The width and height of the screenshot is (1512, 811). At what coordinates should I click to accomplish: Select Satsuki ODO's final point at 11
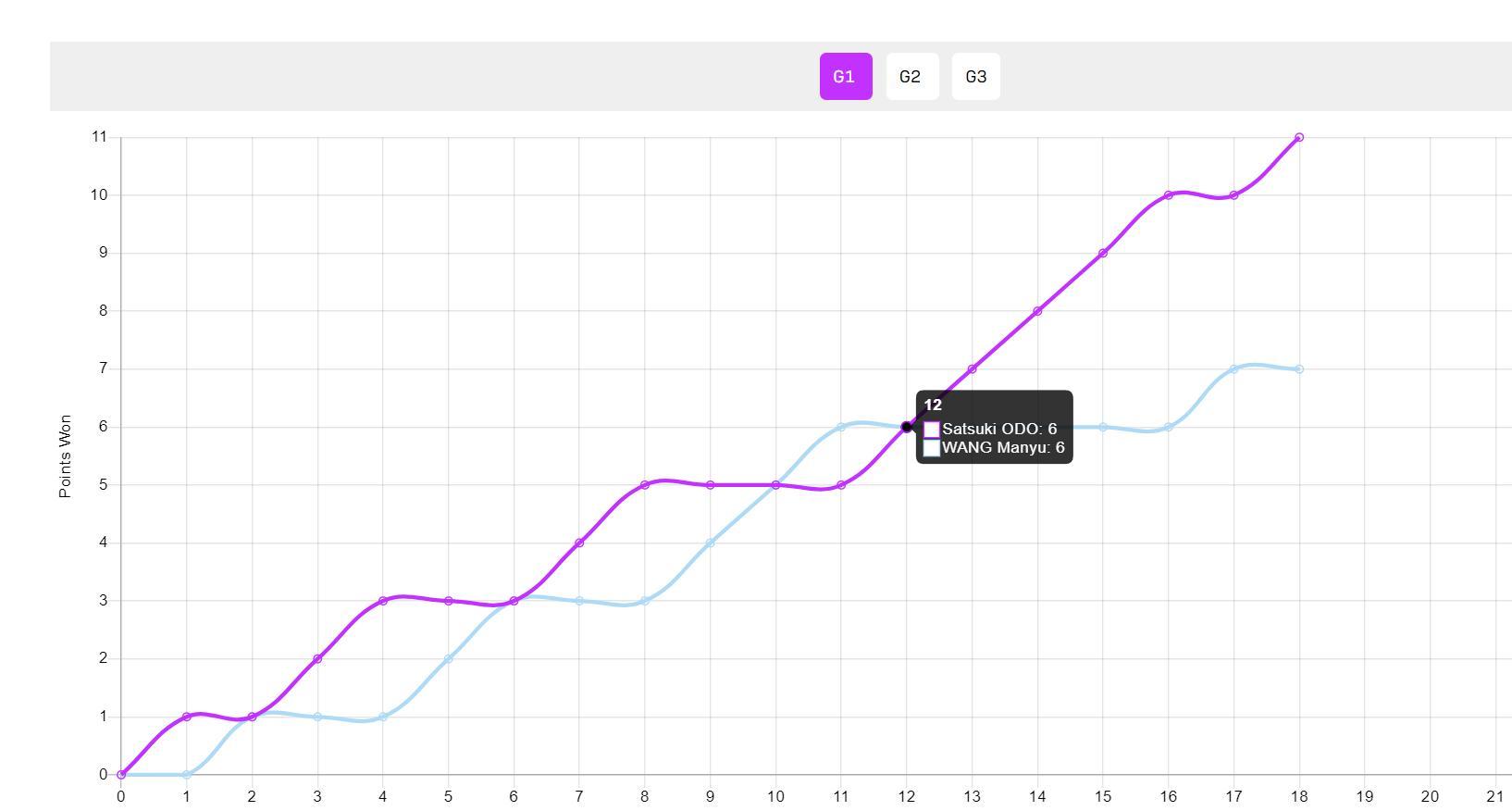click(x=1299, y=137)
